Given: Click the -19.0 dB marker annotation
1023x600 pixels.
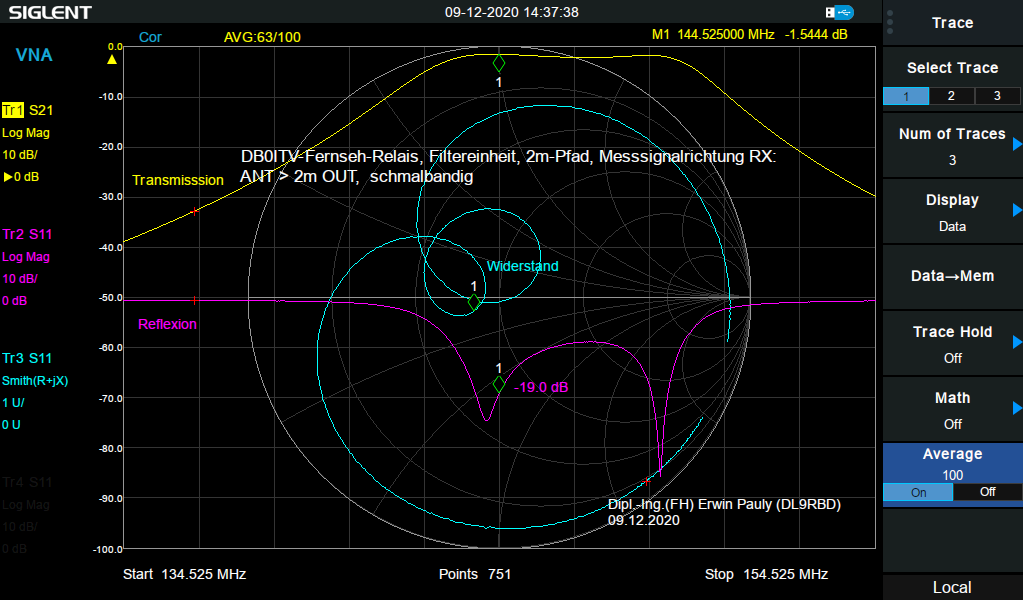Looking at the screenshot, I should (x=541, y=387).
